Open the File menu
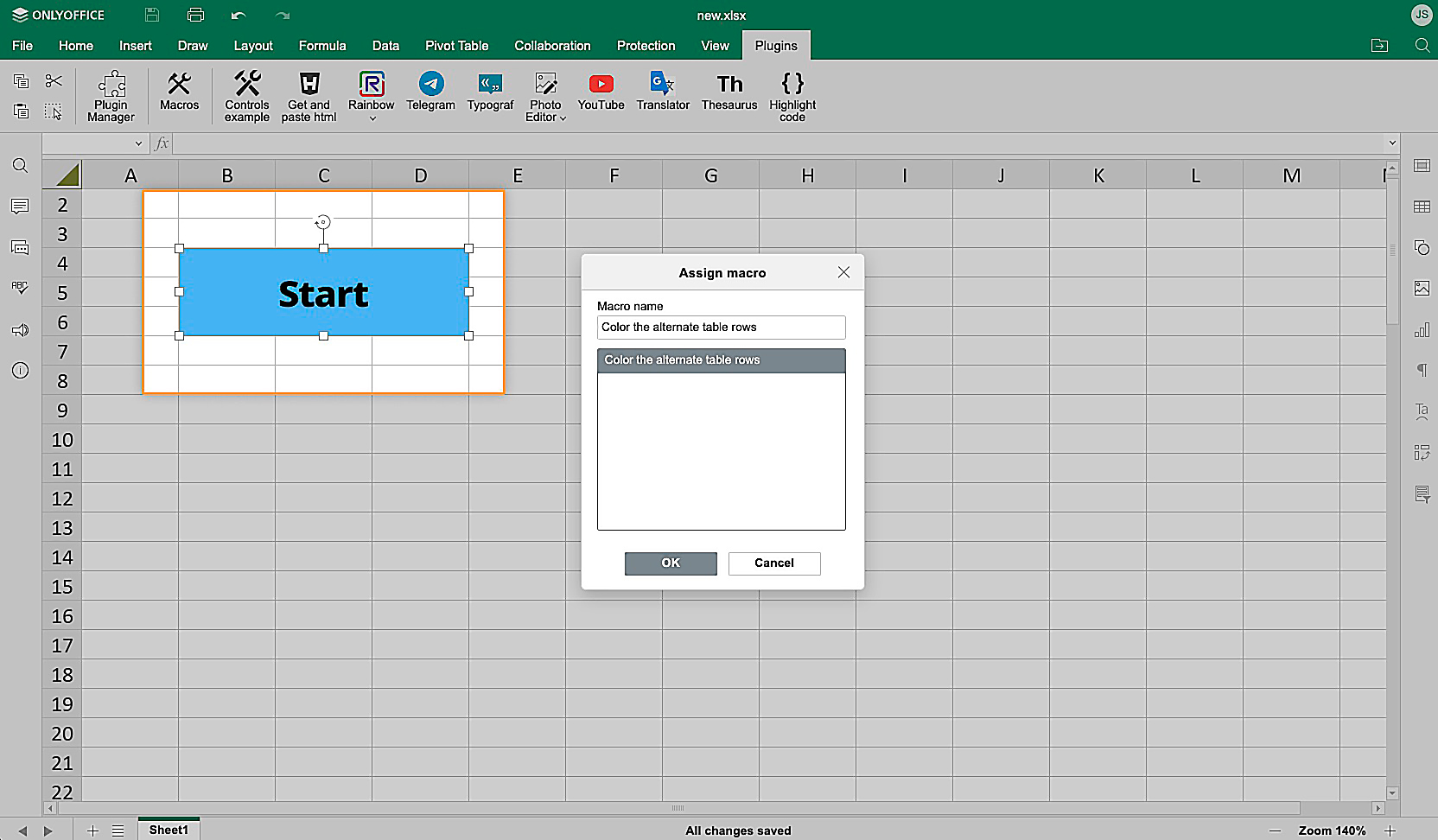 pyautogui.click(x=22, y=46)
